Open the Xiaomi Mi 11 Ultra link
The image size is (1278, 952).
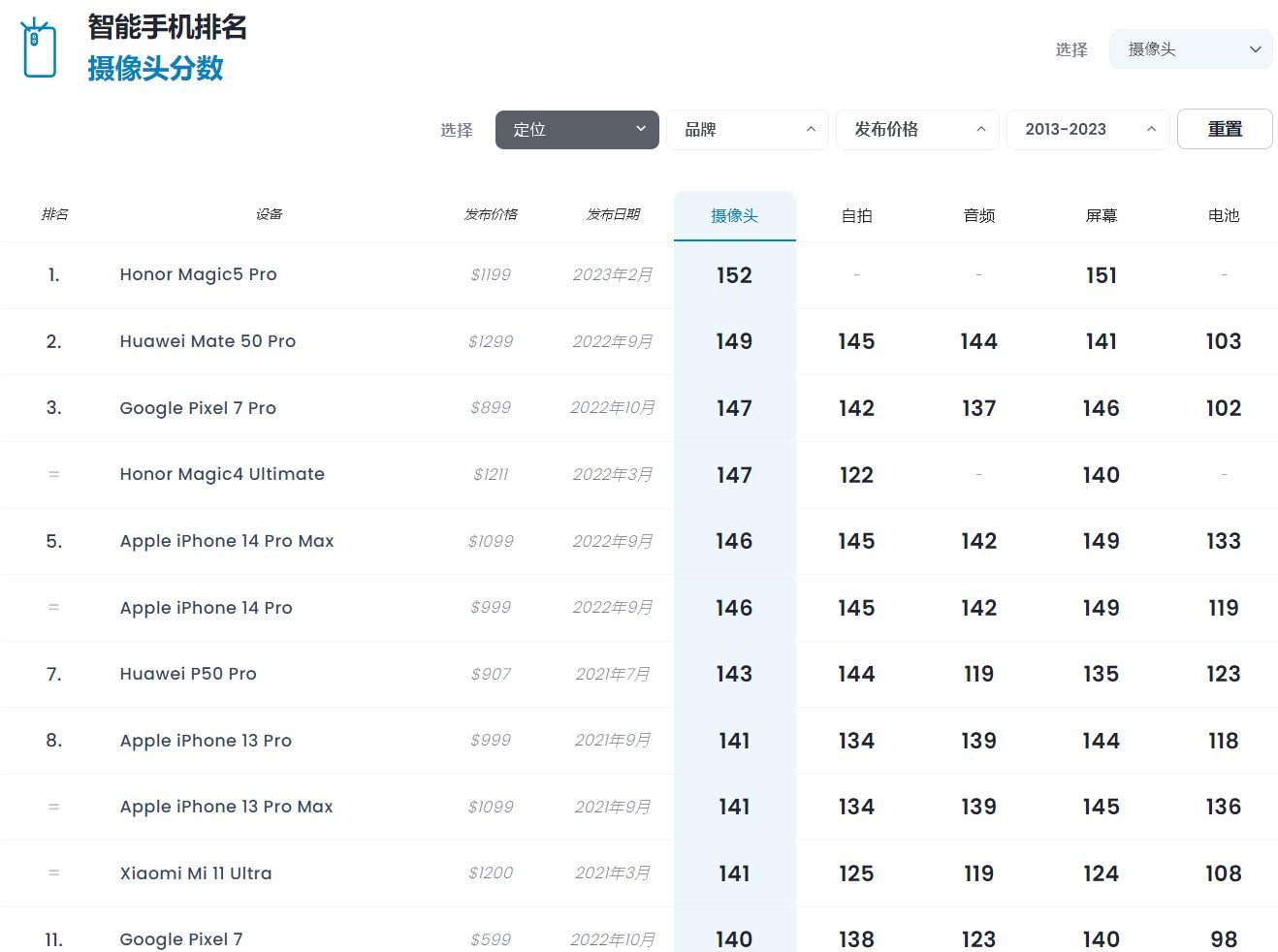[196, 873]
